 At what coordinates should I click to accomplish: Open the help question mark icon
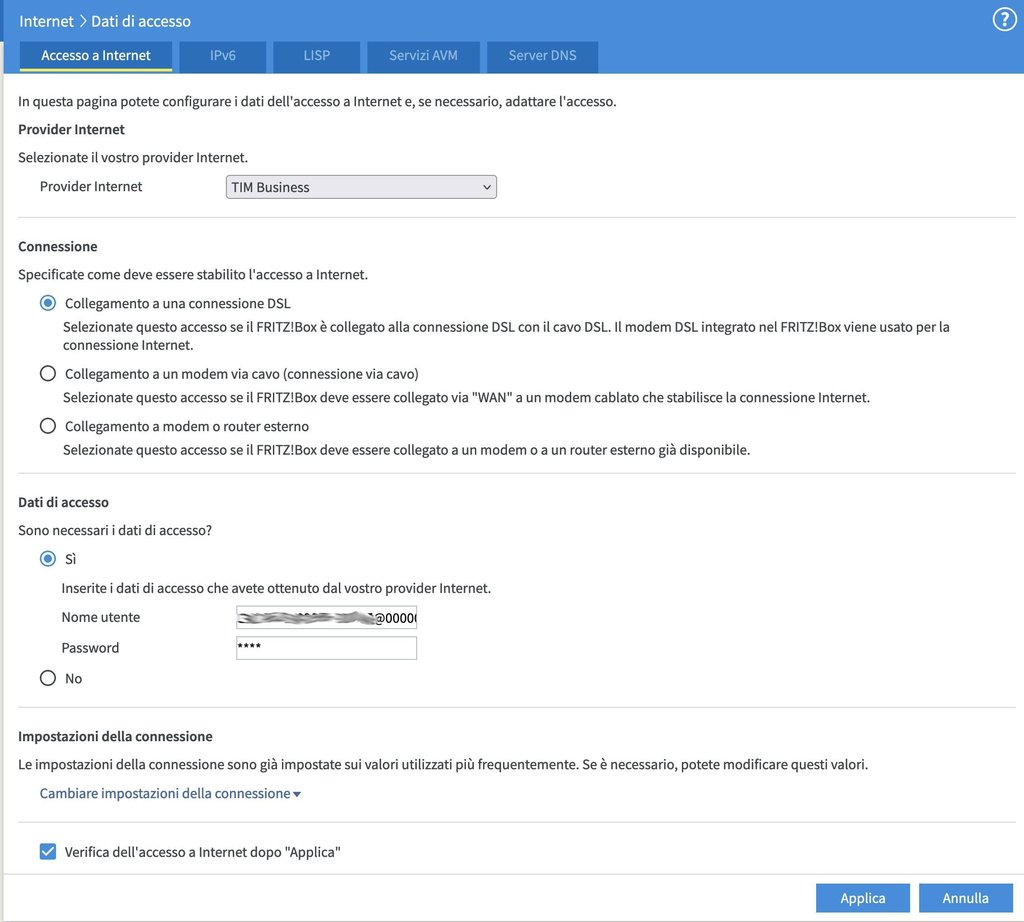pyautogui.click(x=1003, y=20)
